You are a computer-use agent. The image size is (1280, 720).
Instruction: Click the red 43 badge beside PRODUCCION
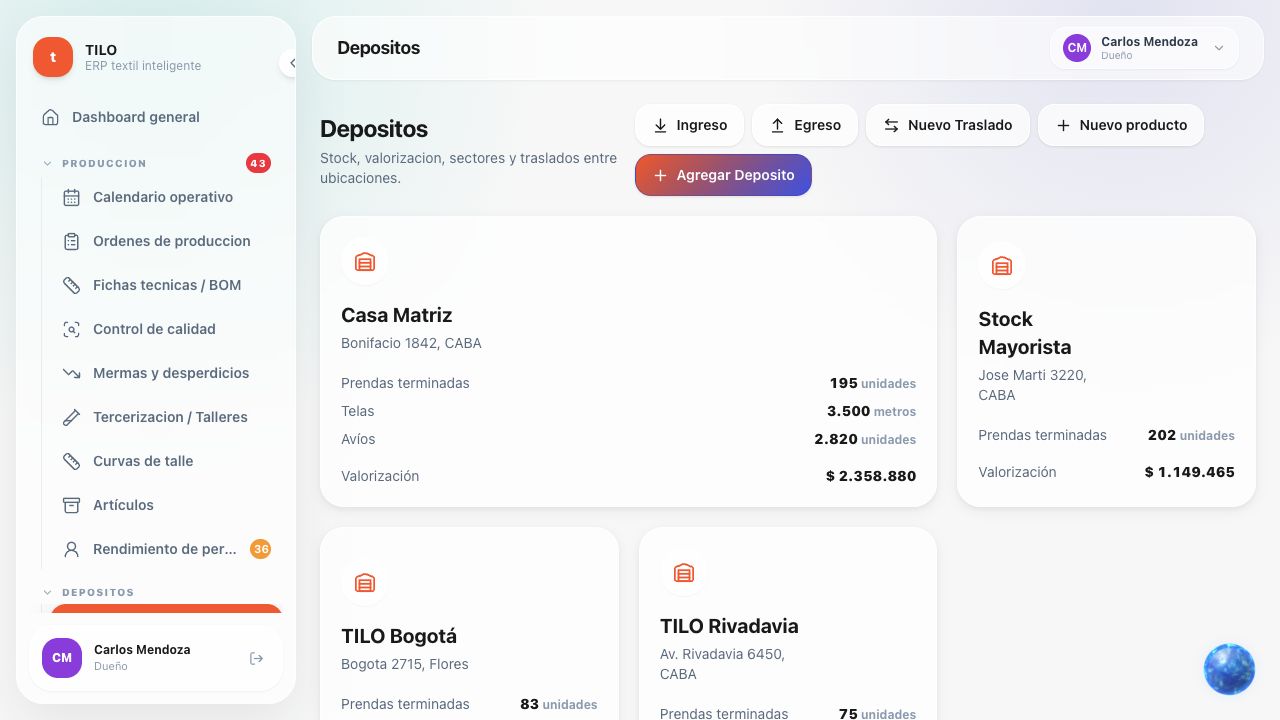tap(258, 163)
